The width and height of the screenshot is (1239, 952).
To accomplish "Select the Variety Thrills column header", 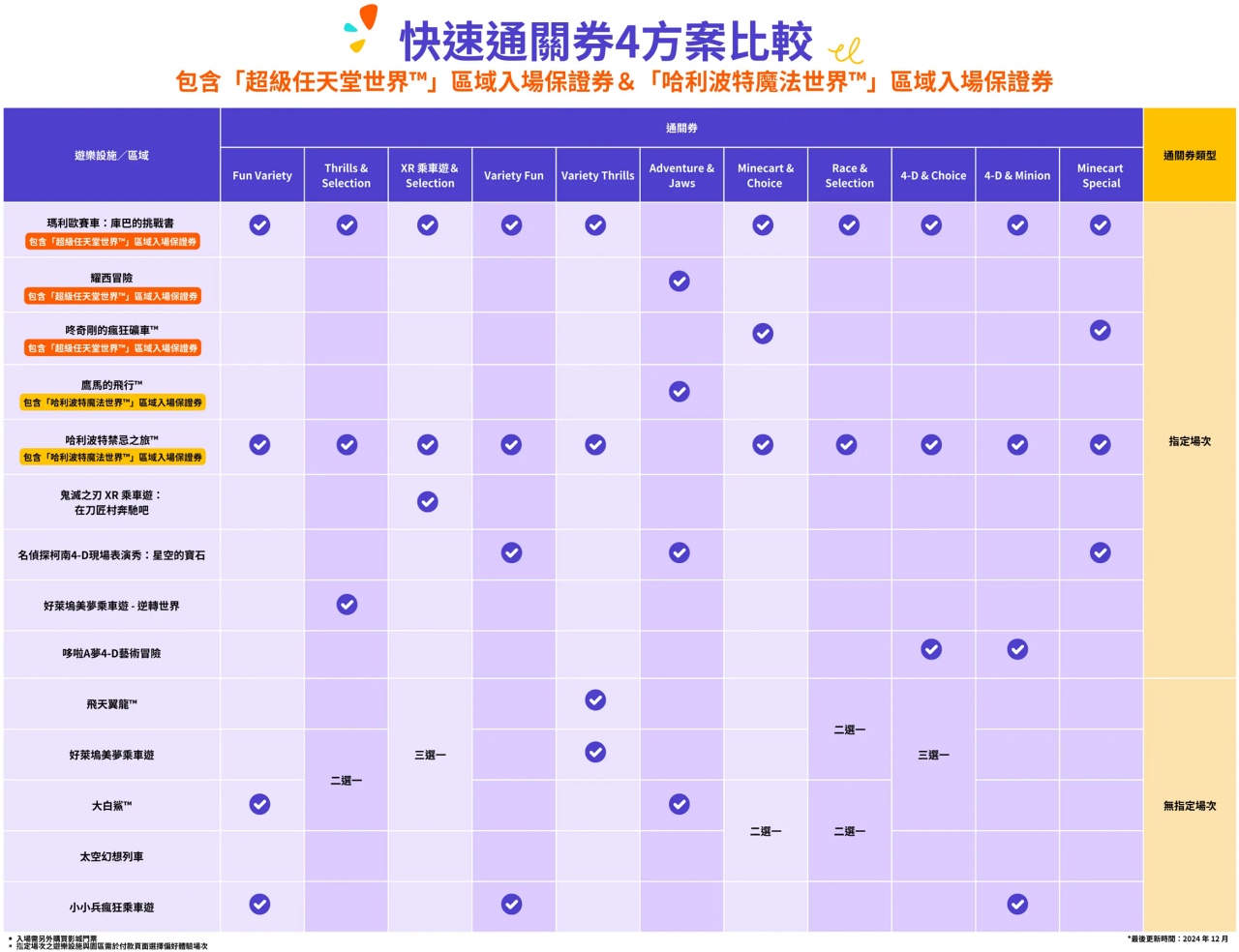I will [x=598, y=175].
